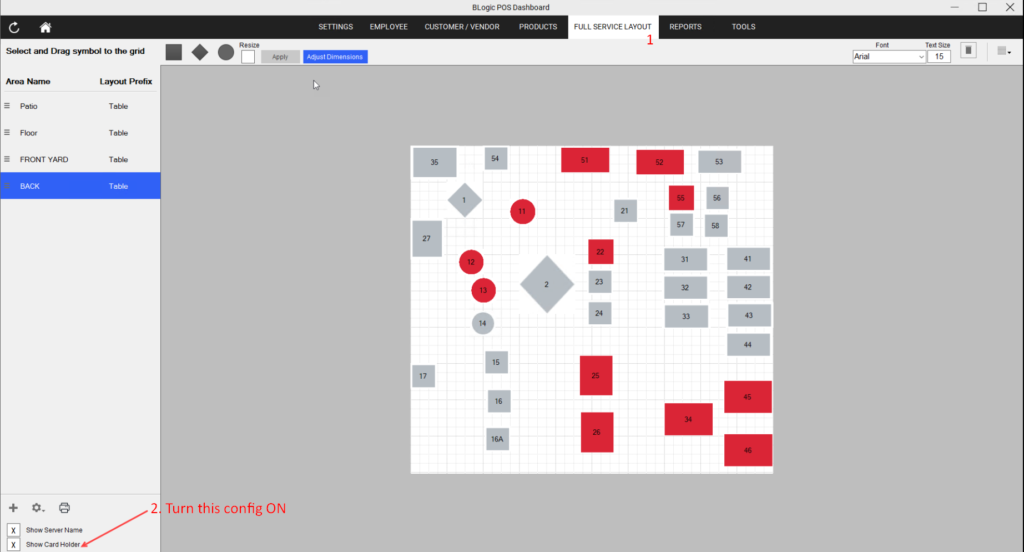Switch to the PRODUCTS tab

[x=538, y=27]
